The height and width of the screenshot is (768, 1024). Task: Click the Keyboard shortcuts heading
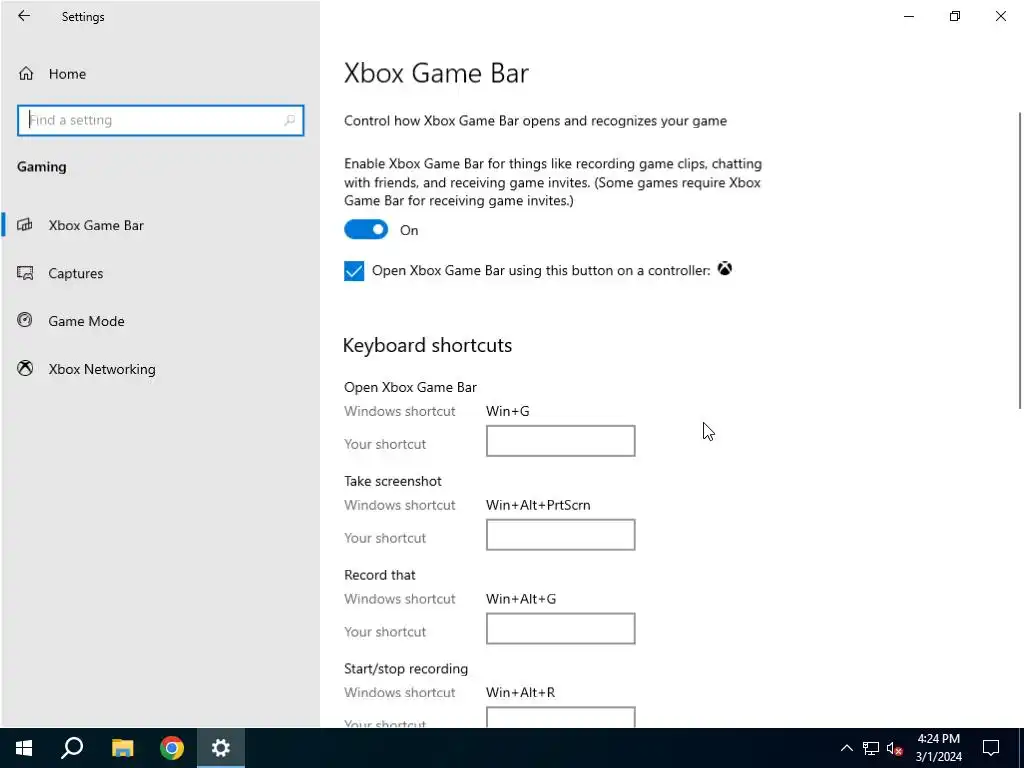[427, 345]
